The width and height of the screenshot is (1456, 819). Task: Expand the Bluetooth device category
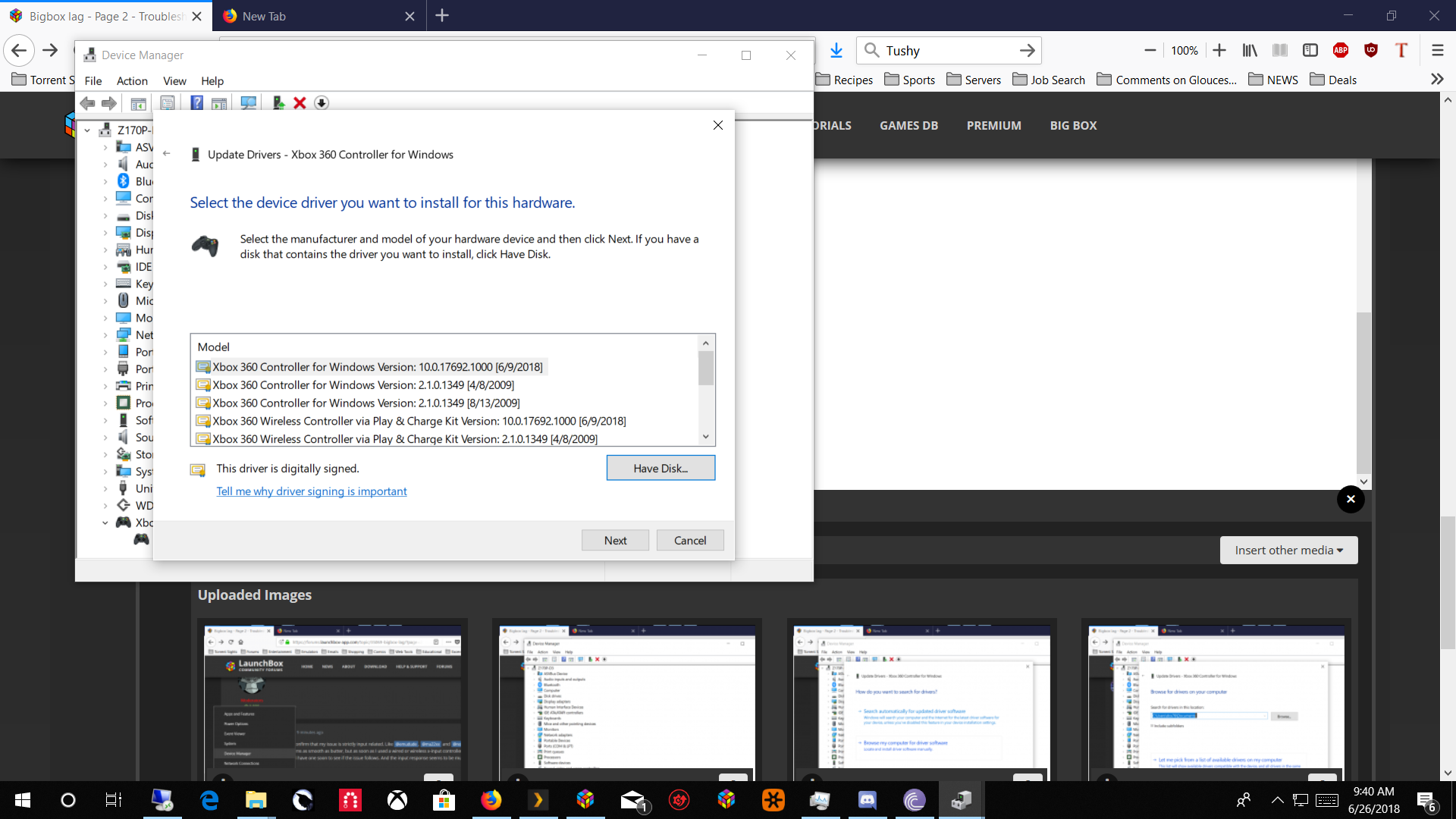(105, 181)
